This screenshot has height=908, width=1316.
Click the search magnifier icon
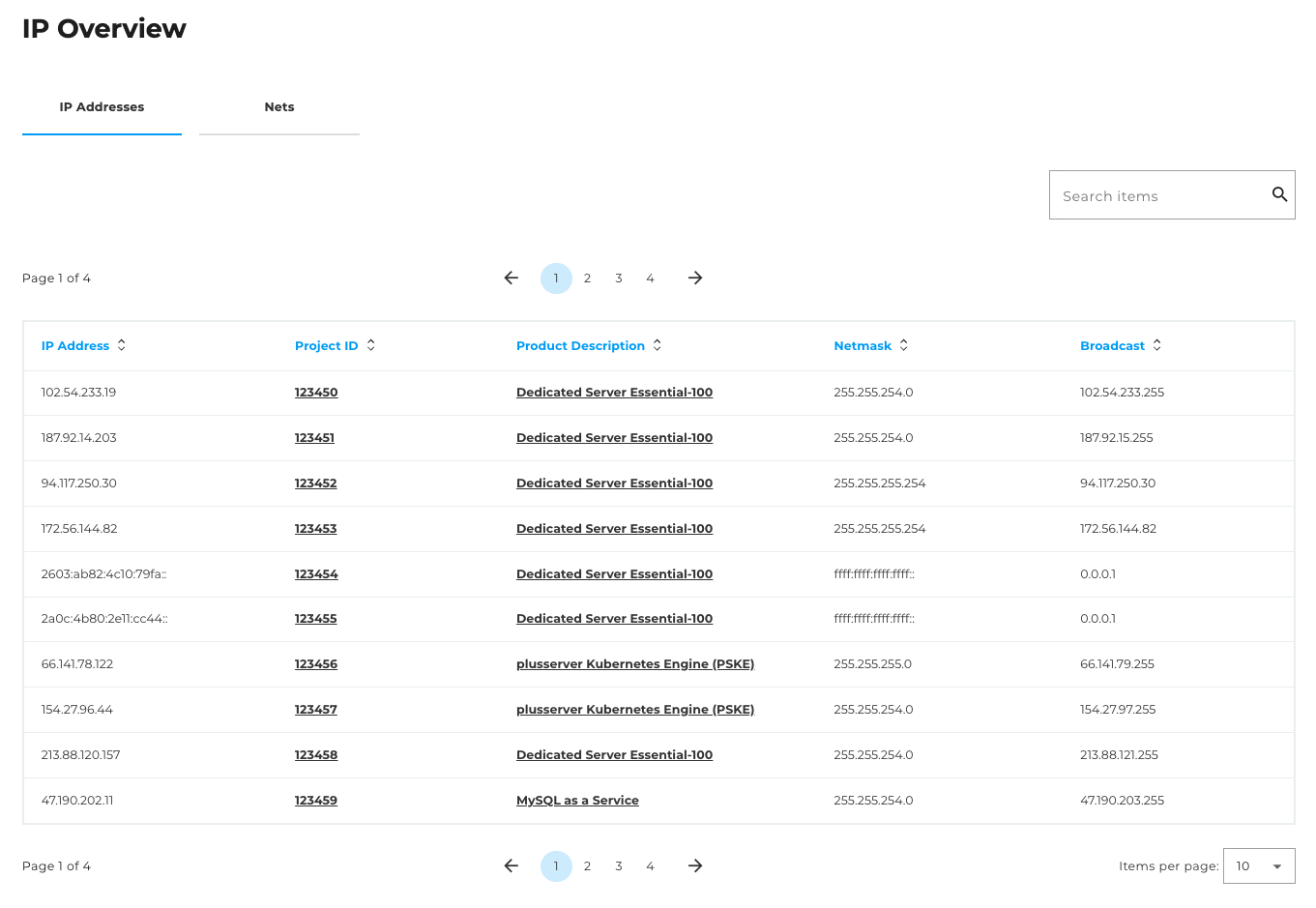[x=1278, y=194]
